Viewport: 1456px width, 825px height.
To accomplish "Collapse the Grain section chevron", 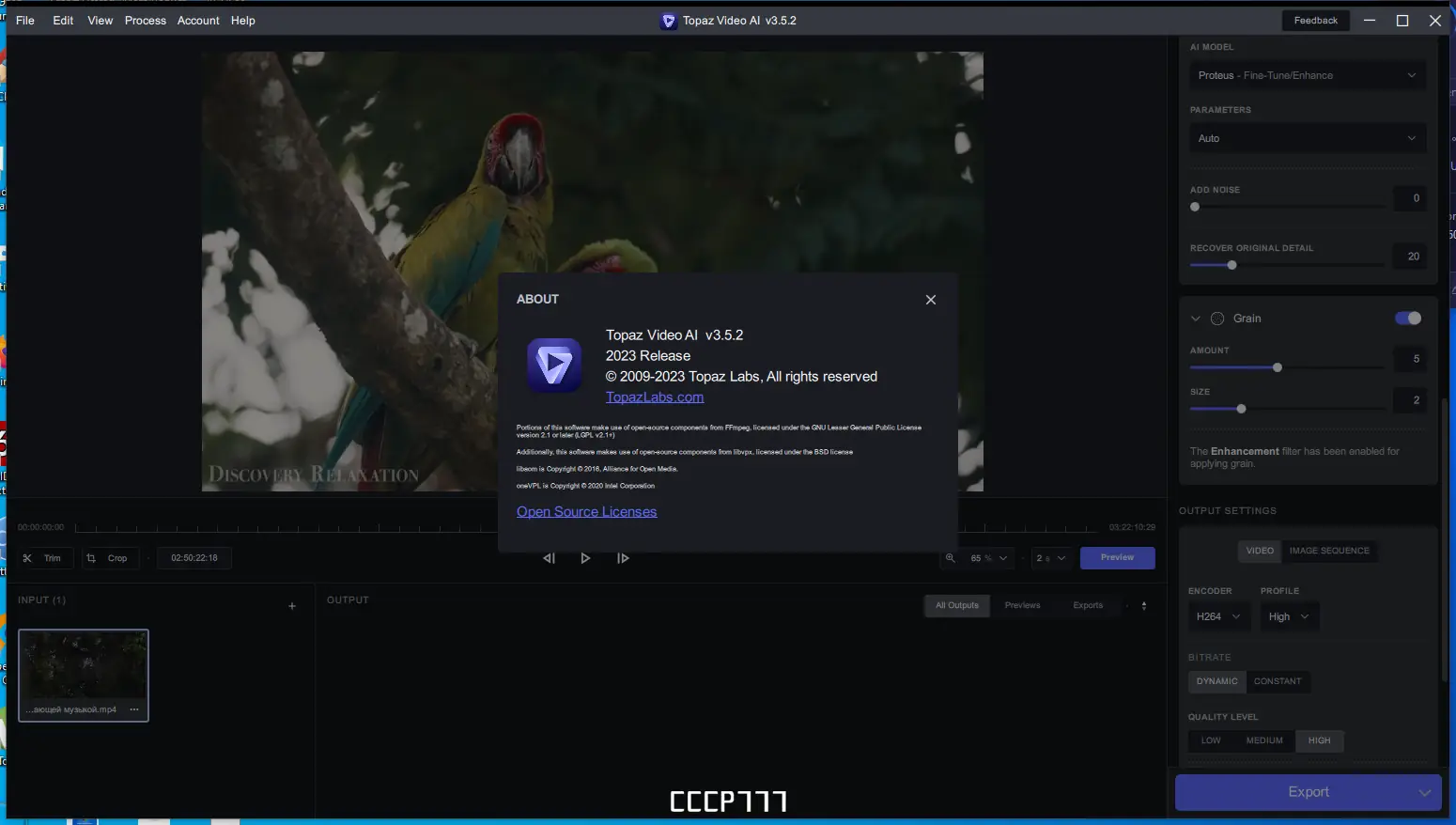I will 1196,318.
